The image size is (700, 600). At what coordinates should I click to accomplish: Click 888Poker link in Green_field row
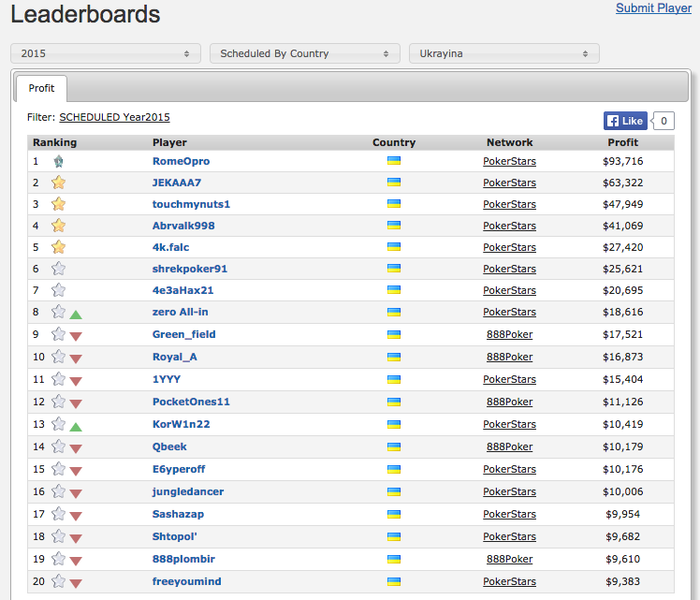509,334
